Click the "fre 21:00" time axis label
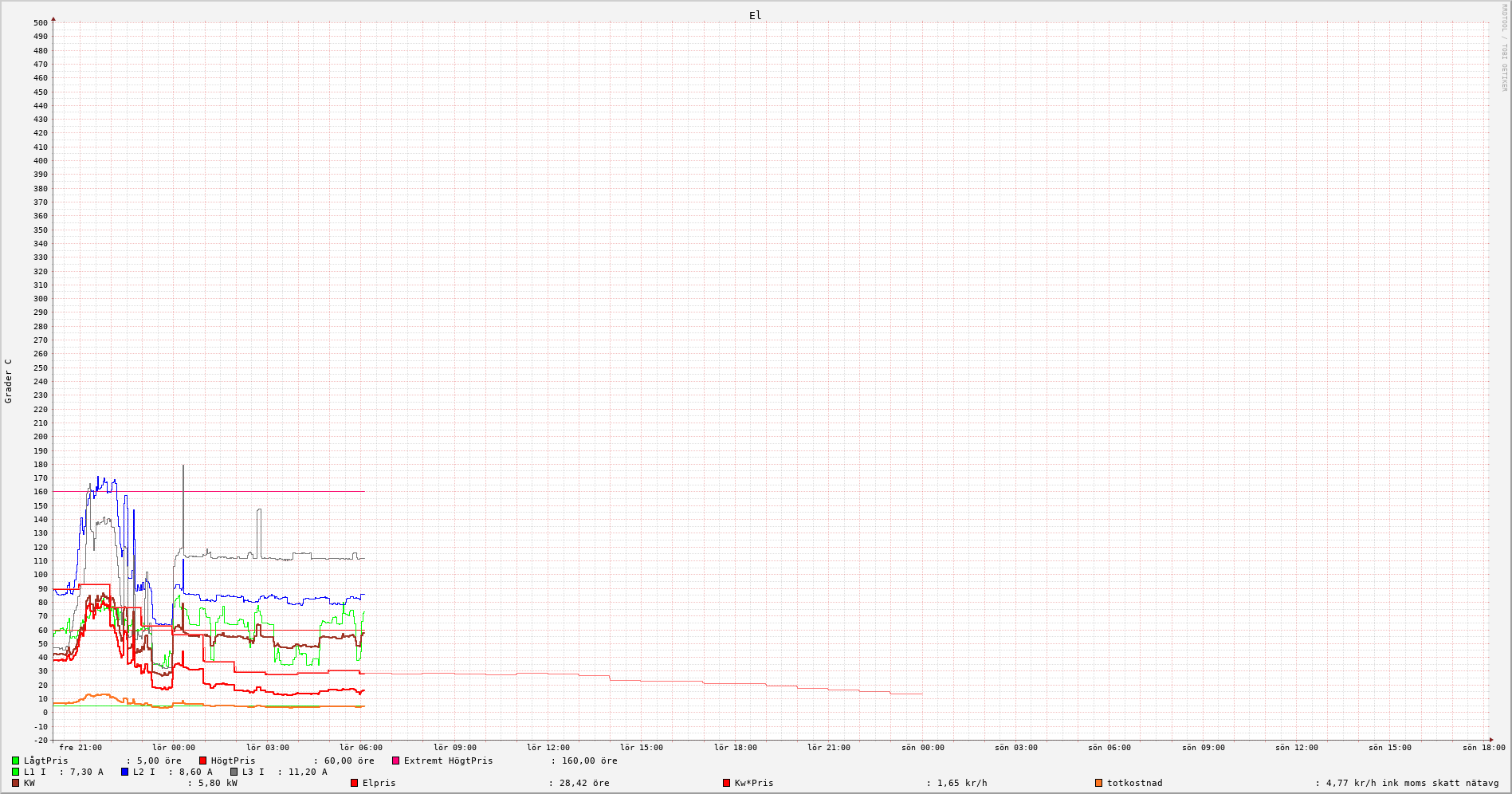Viewport: 1512px width, 794px height. click(x=81, y=748)
